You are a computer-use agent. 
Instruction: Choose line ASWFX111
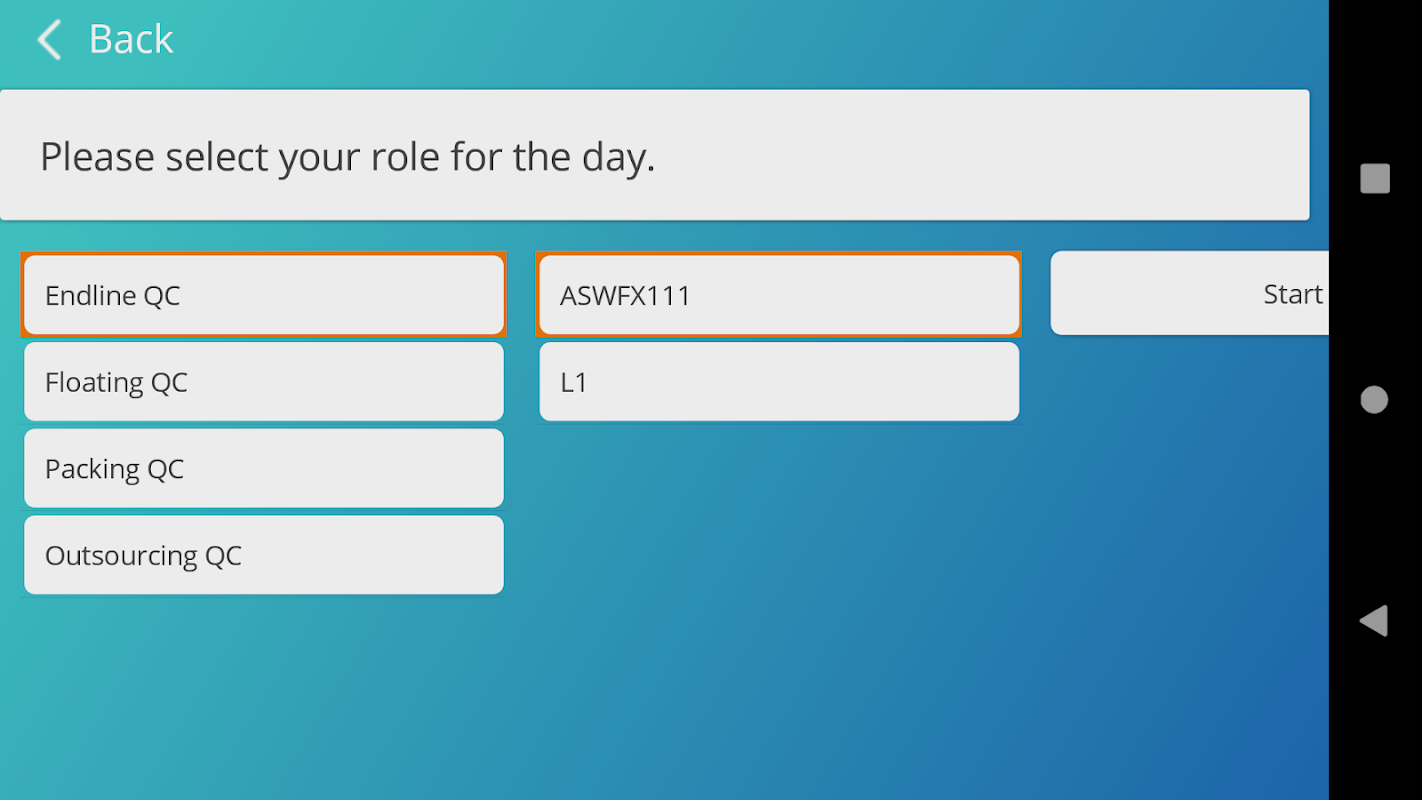coord(779,295)
